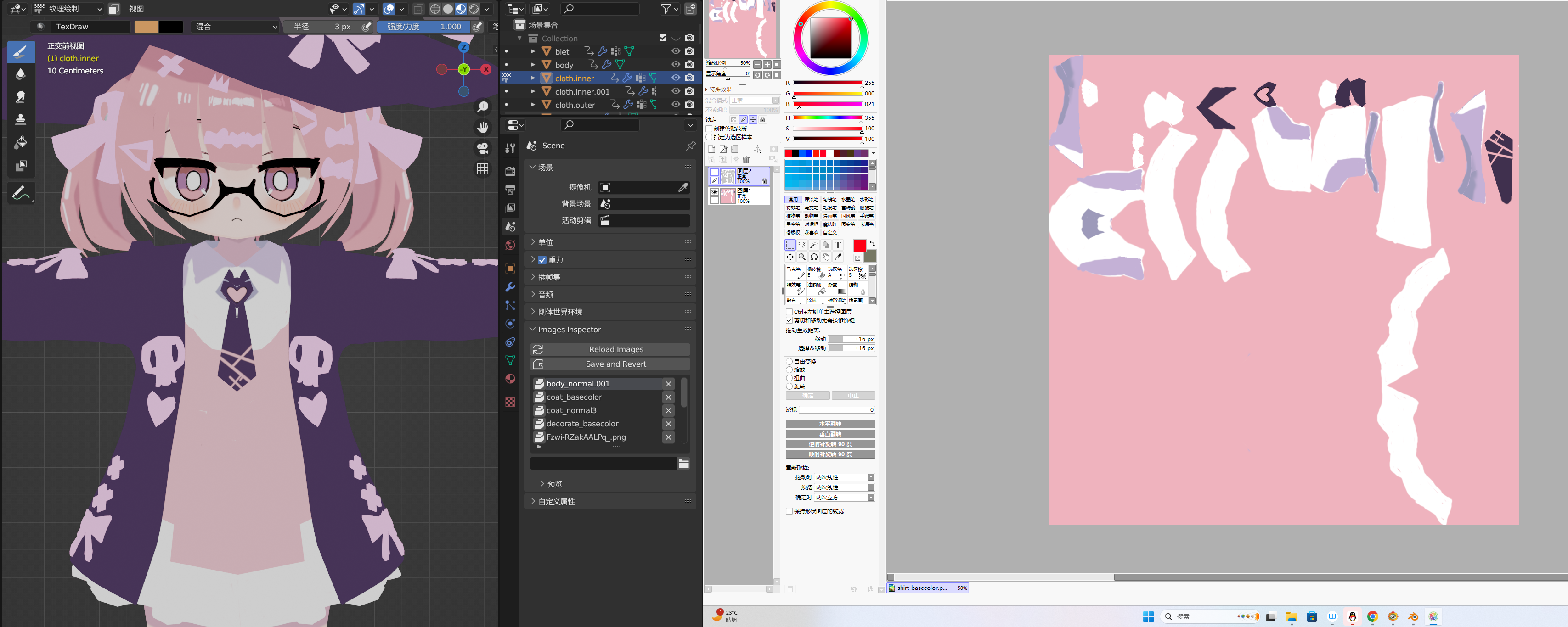The width and height of the screenshot is (1568, 627).
Task: Select the shirt_basecolor.p... document tab
Action: pyautogui.click(x=928, y=588)
